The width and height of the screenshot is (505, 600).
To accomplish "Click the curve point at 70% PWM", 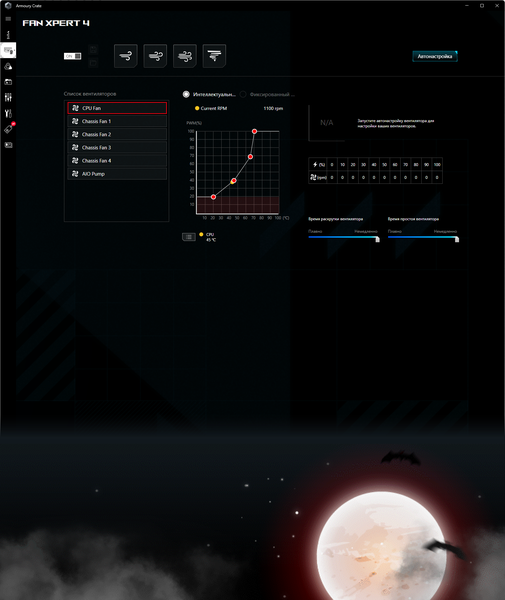I will coord(250,157).
